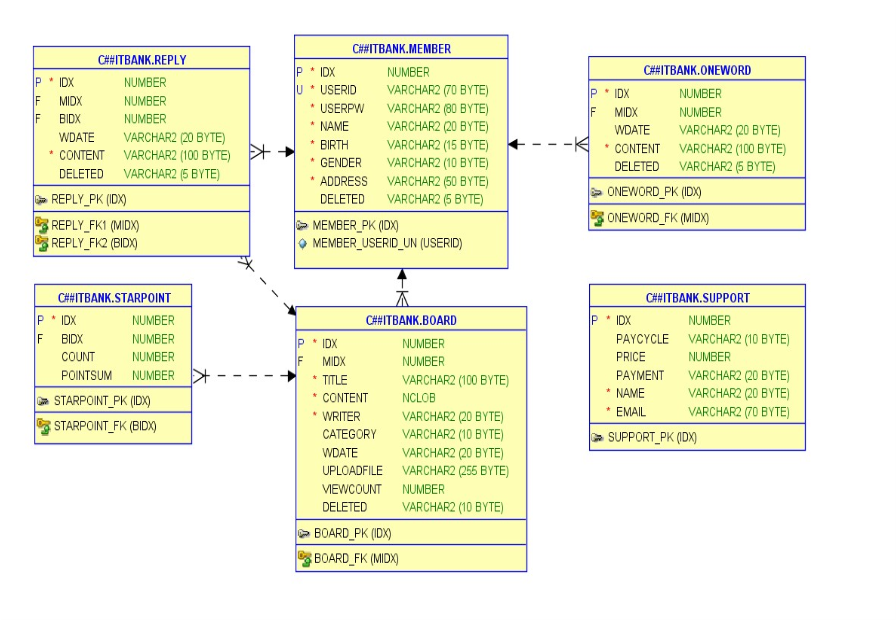Click the BOARD_FK (MIDX) constraint label
This screenshot has height=621, width=896.
(356, 558)
